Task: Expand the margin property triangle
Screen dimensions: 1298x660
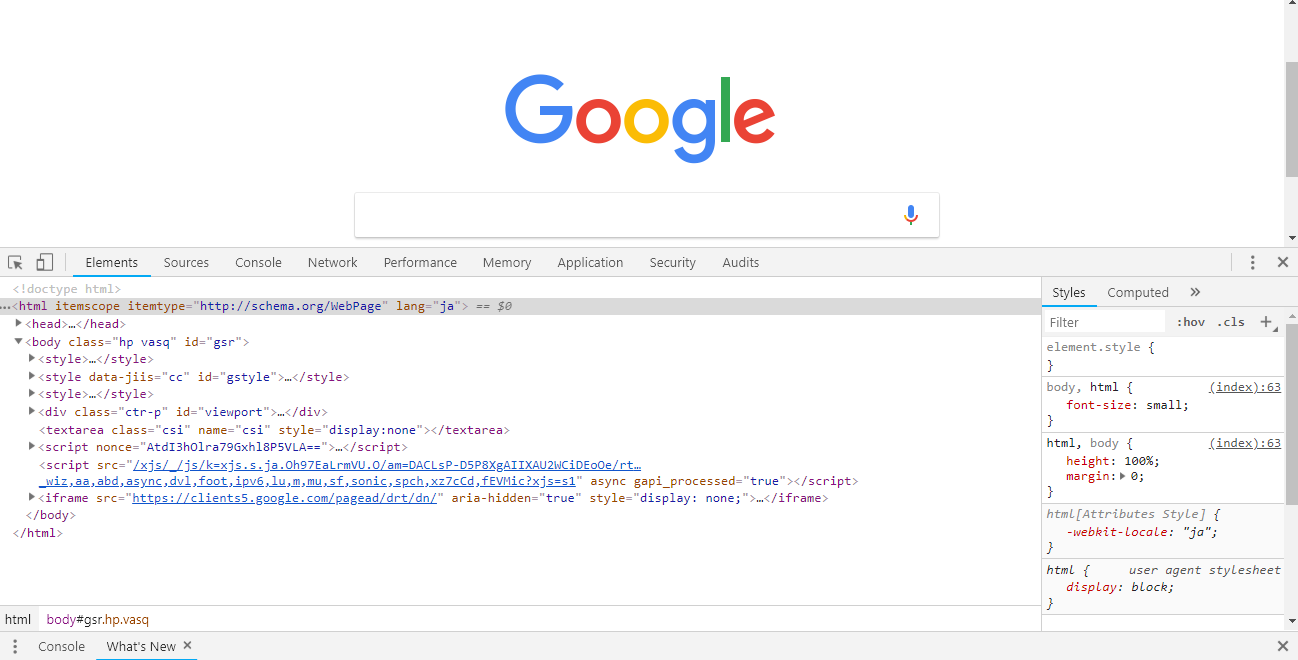Action: click(1122, 477)
